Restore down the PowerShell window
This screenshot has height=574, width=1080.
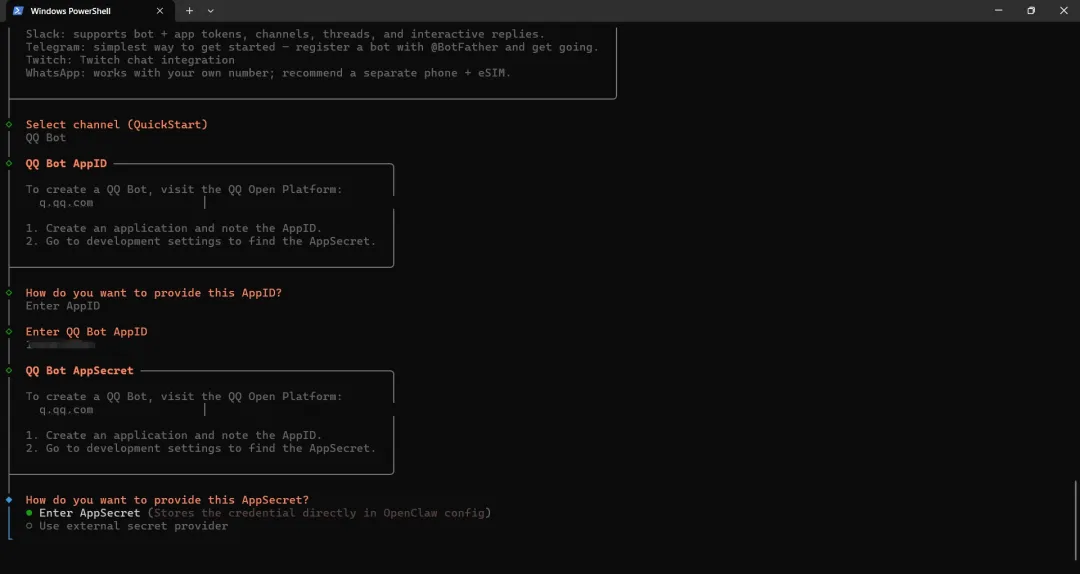pos(1031,10)
